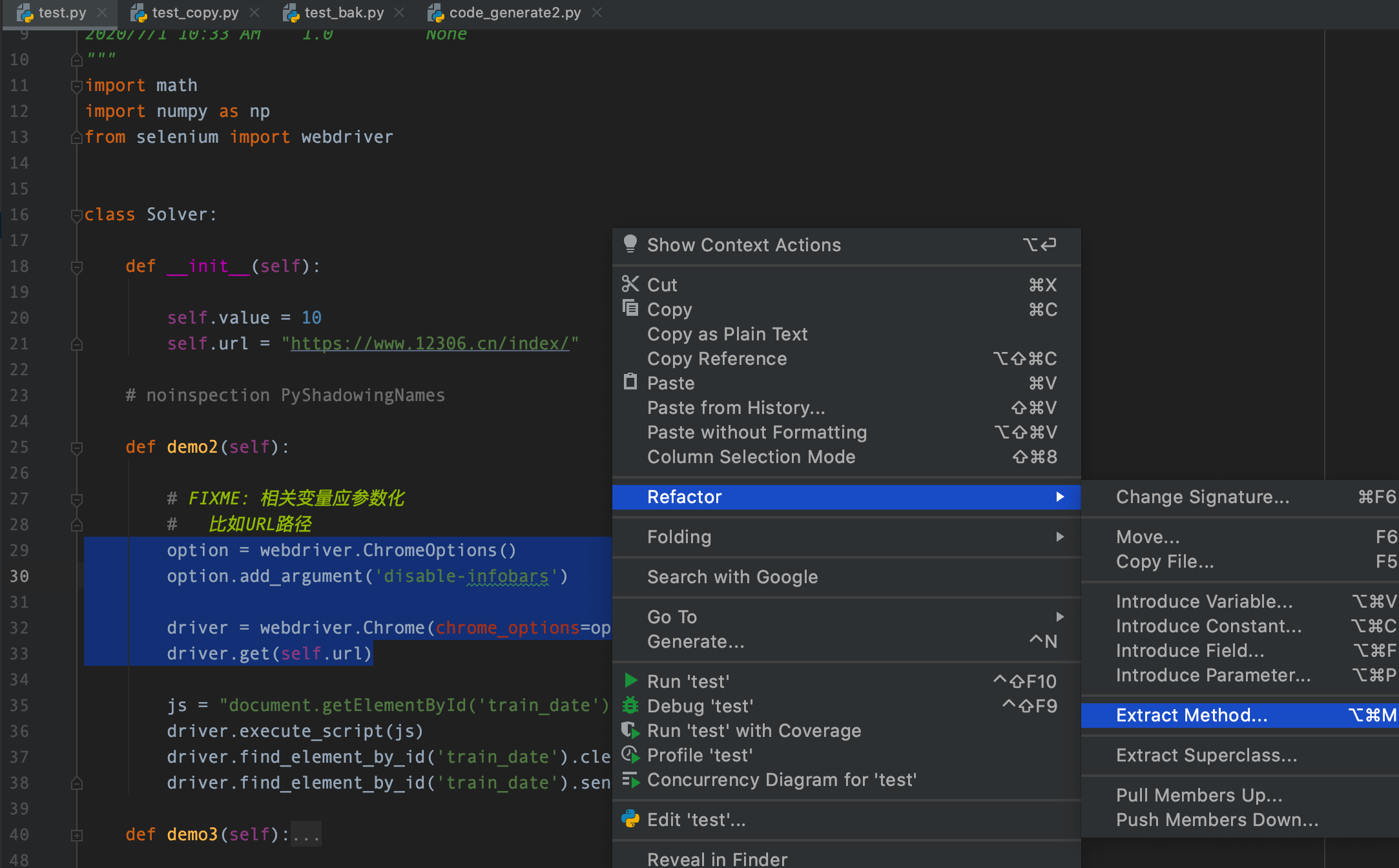Open the Go To submenu arrow
Image resolution: width=1399 pixels, height=868 pixels.
coord(1060,617)
